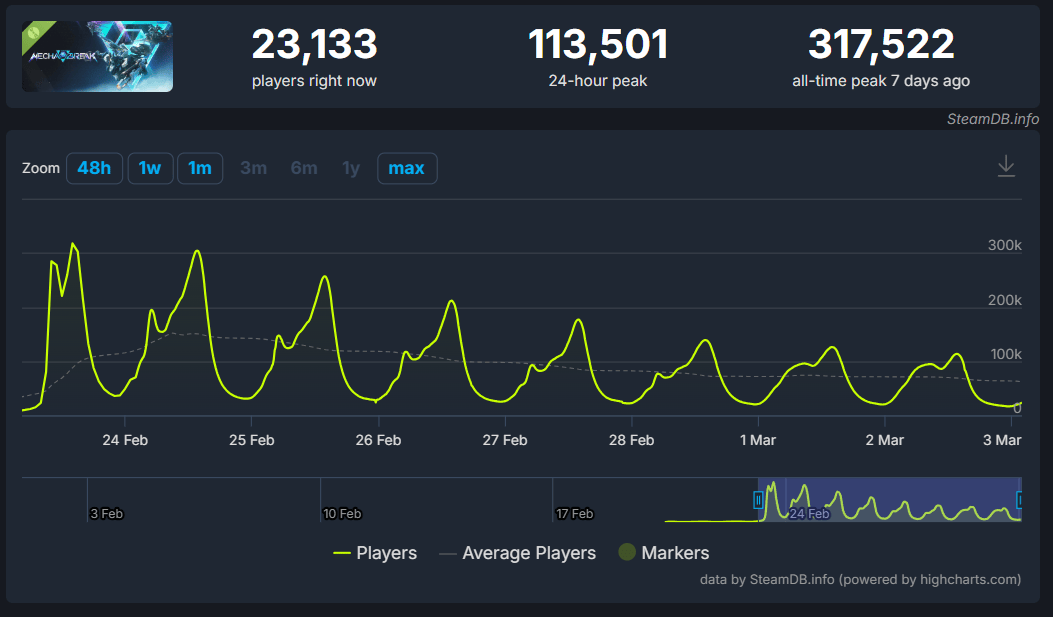This screenshot has height=617, width=1053.
Task: Select the 1m zoom range
Action: click(199, 168)
